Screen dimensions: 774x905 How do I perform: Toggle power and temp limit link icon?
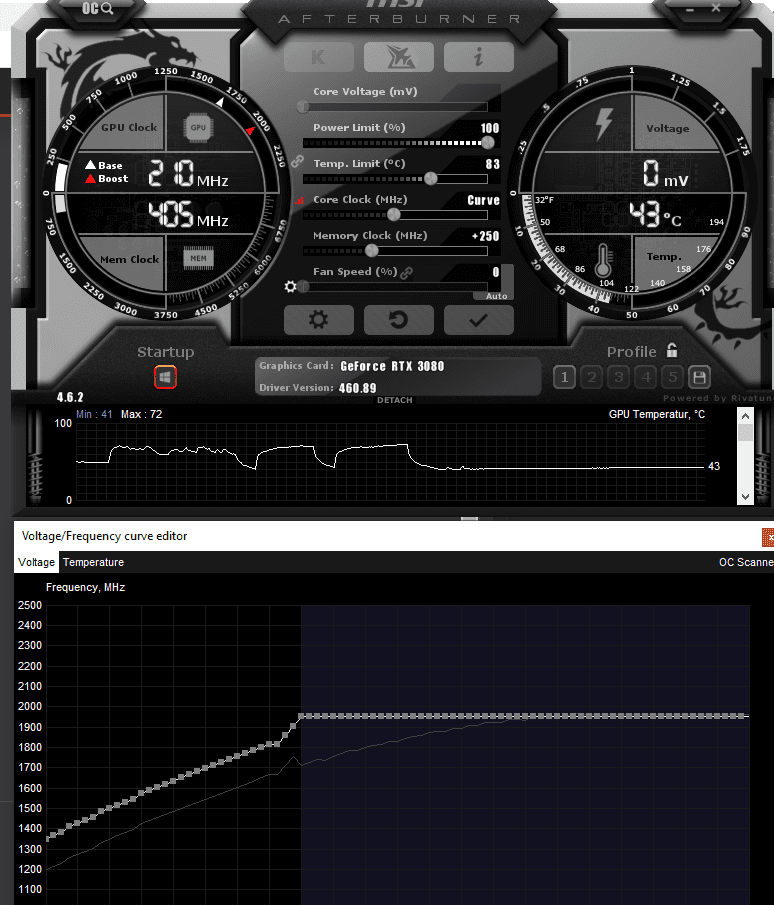297,161
